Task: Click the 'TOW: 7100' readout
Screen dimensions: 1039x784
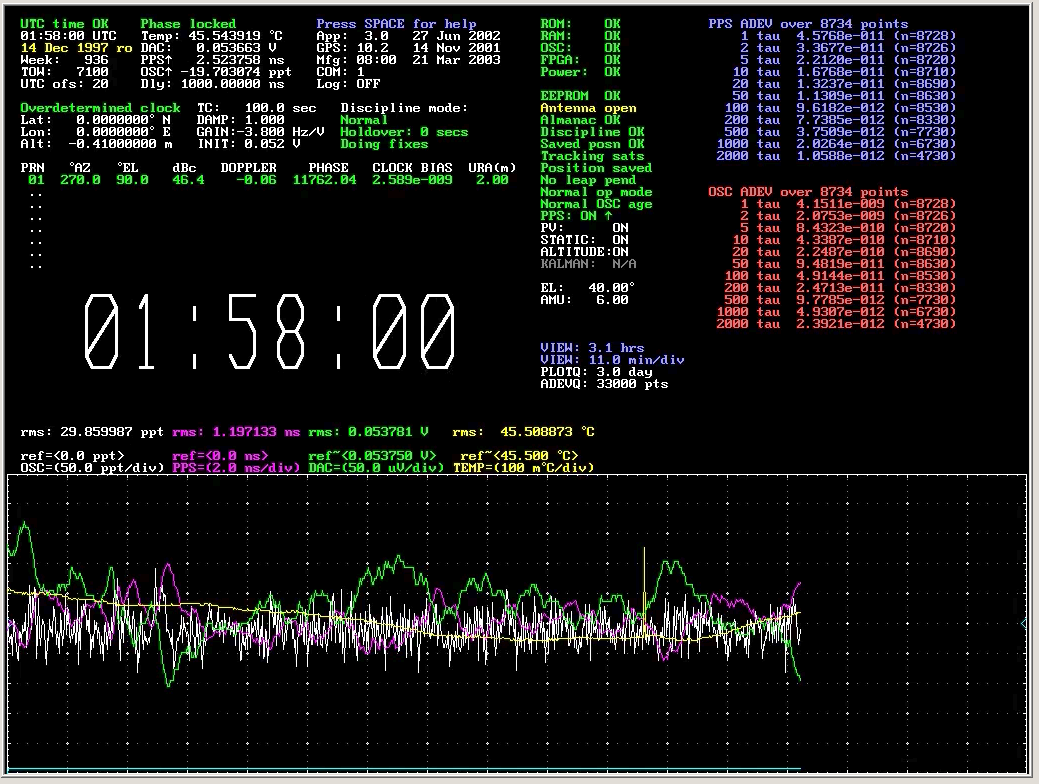Action: pyautogui.click(x=64, y=72)
